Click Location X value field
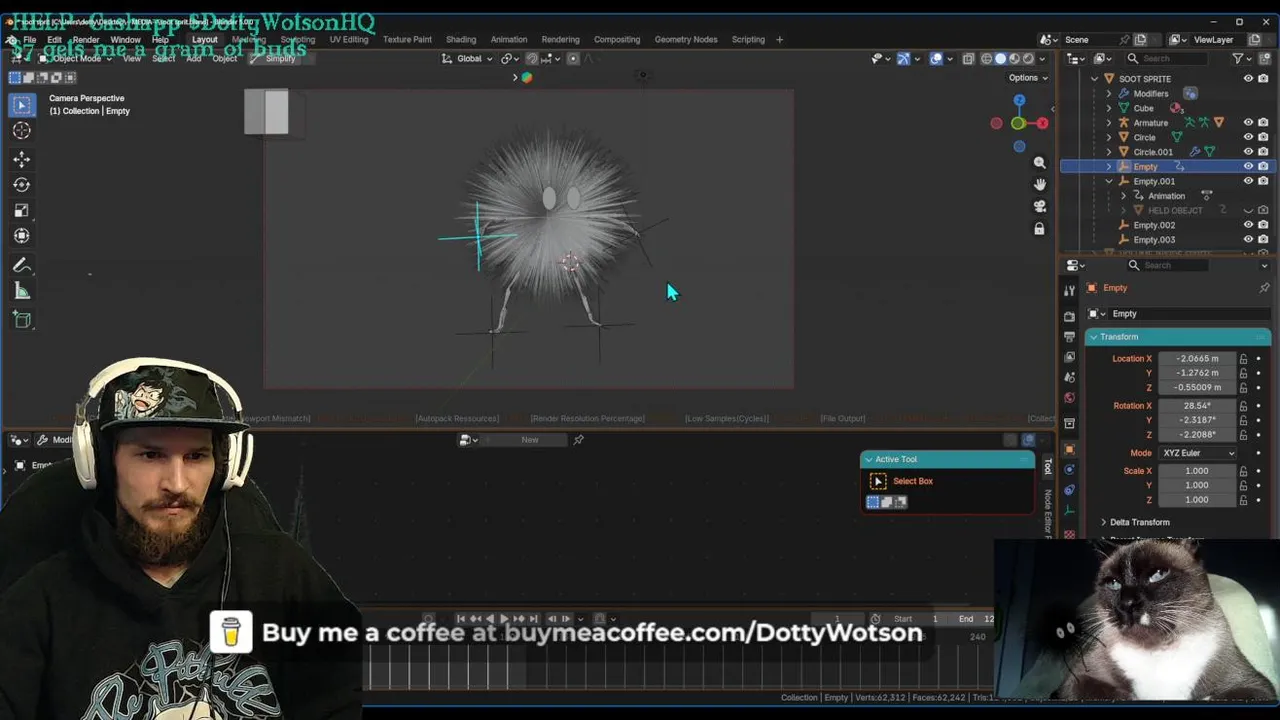 pos(1198,359)
